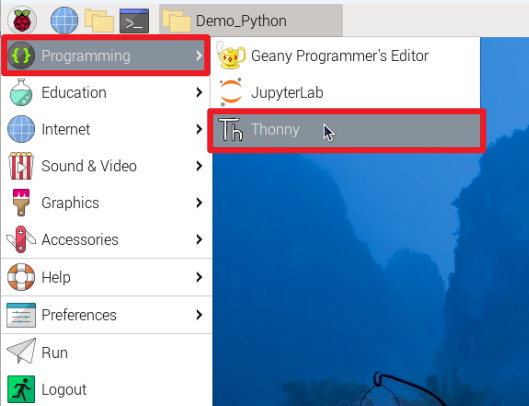
Task: Launch the web browser globe icon
Action: pyautogui.click(x=64, y=21)
